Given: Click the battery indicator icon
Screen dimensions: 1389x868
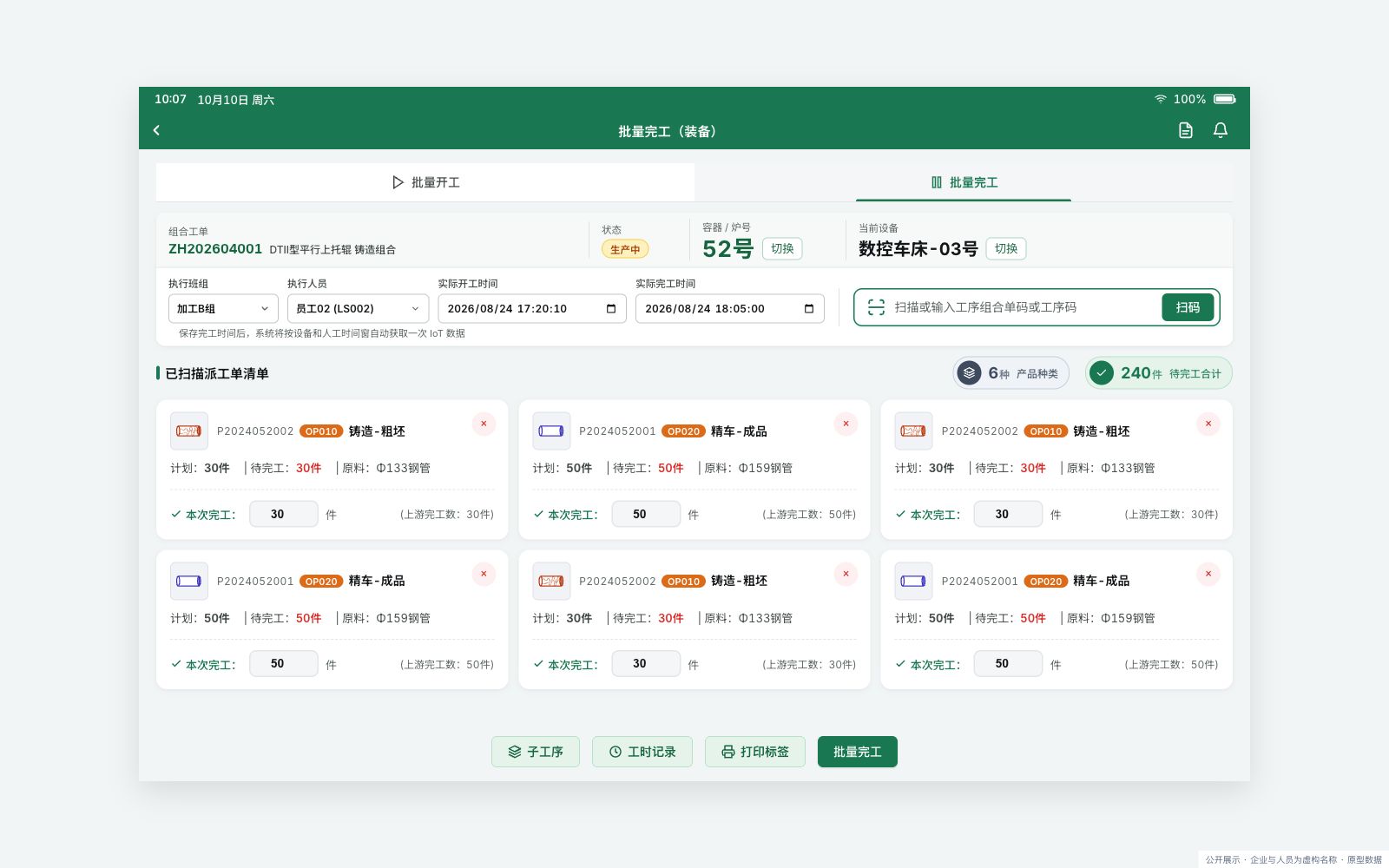Looking at the screenshot, I should pos(1224,99).
